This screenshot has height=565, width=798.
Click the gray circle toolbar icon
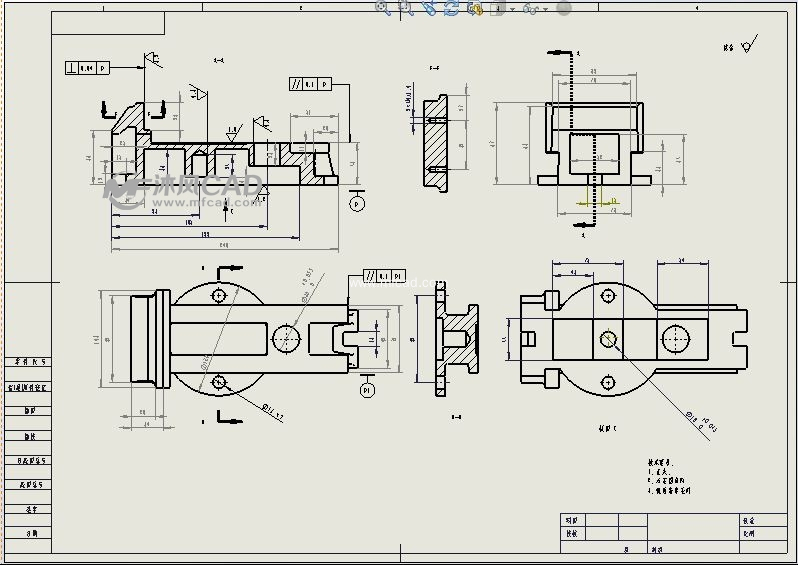564,8
